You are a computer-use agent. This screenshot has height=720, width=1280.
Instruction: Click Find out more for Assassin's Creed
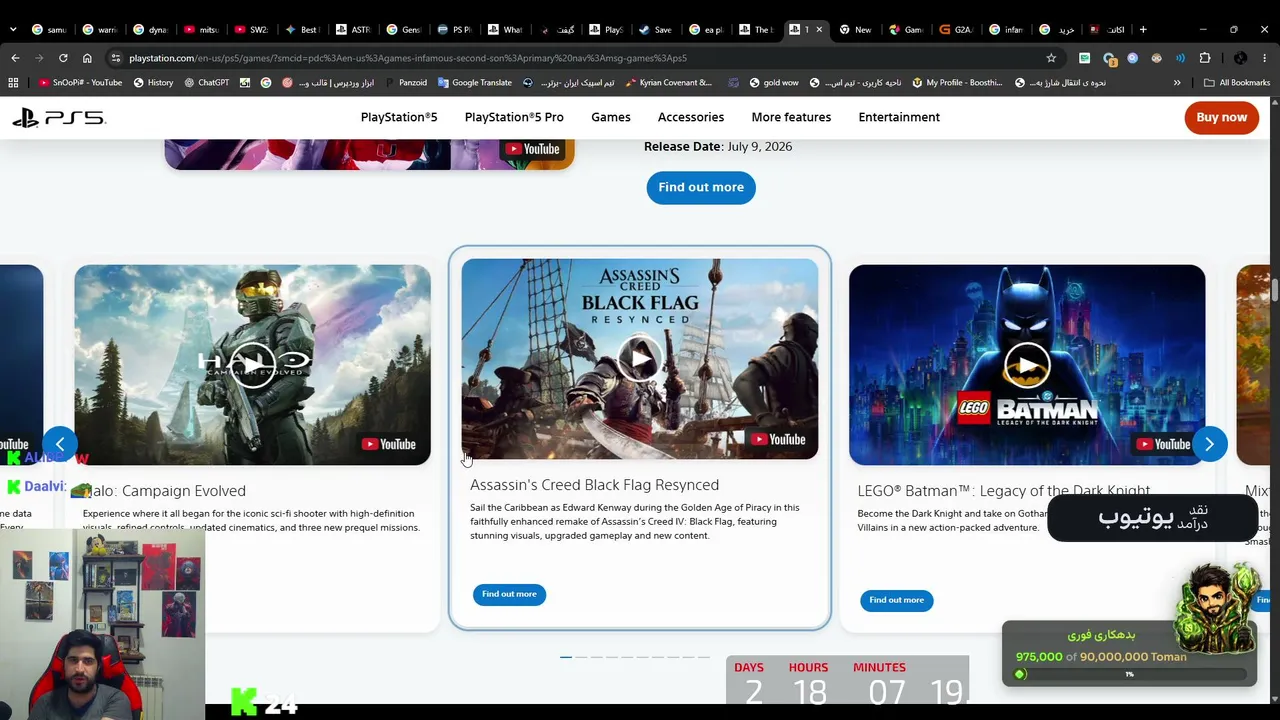pos(509,594)
